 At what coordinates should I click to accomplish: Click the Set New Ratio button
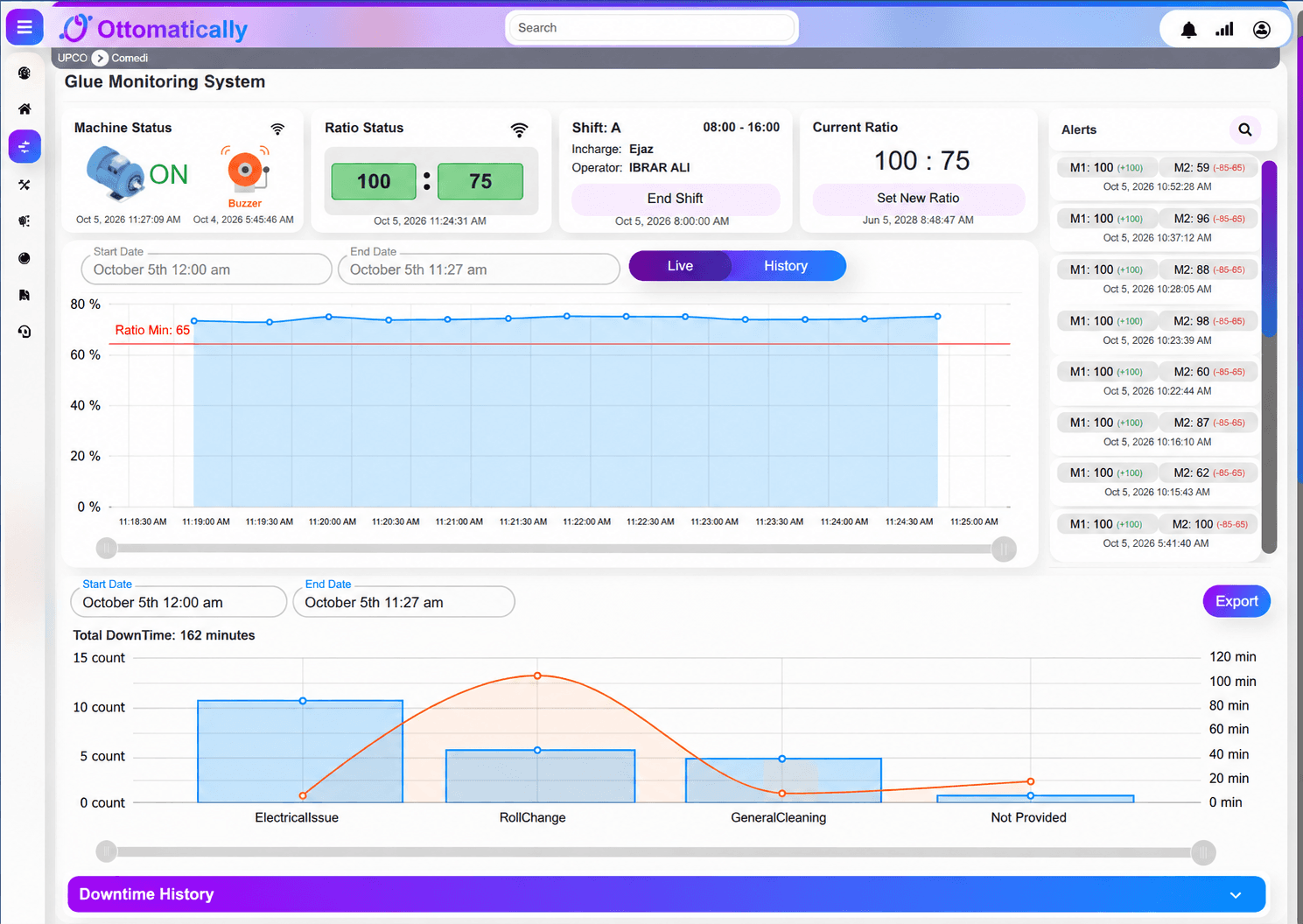(918, 199)
